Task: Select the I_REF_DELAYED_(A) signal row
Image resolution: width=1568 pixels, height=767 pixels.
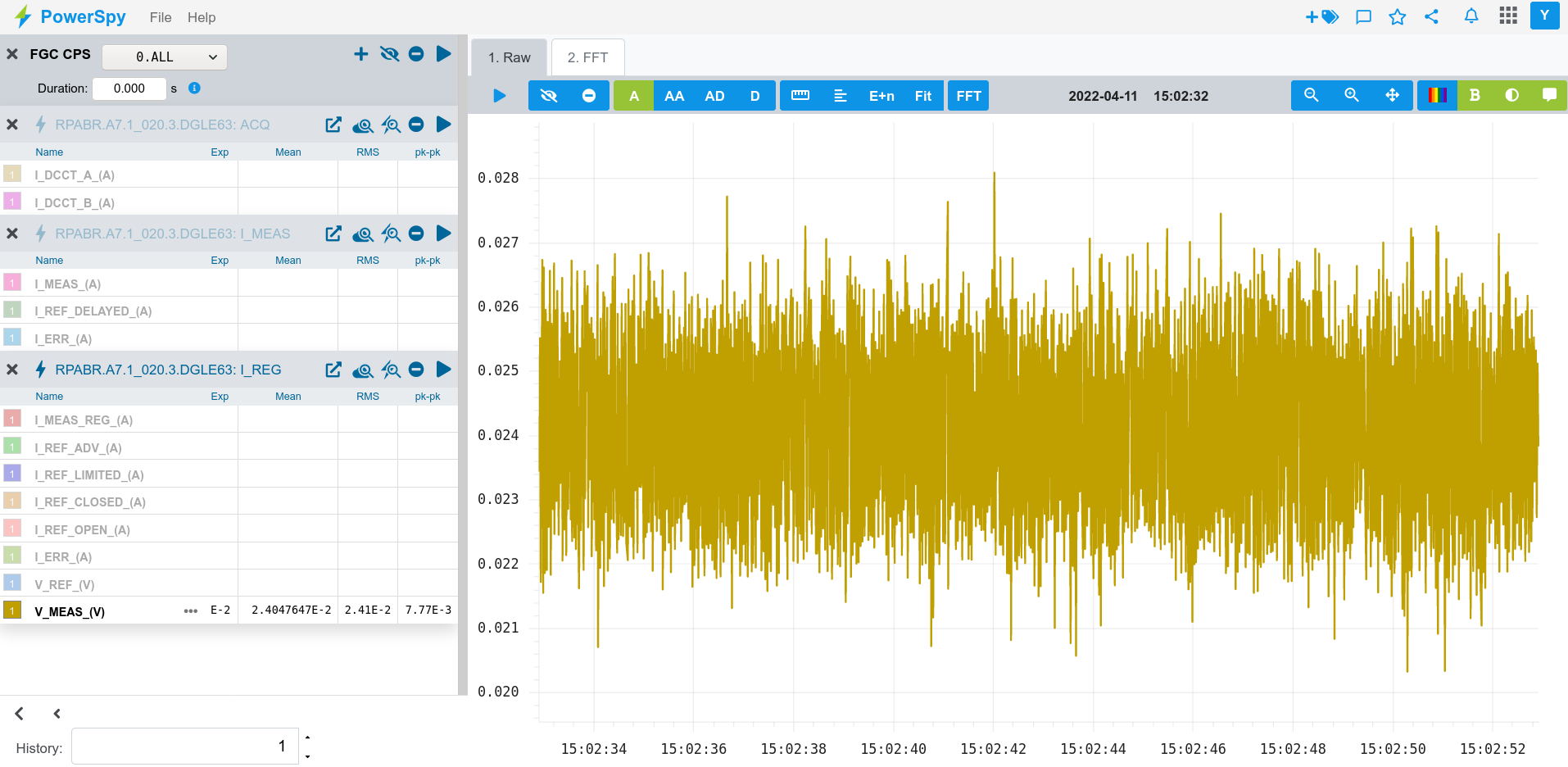Action: point(229,311)
